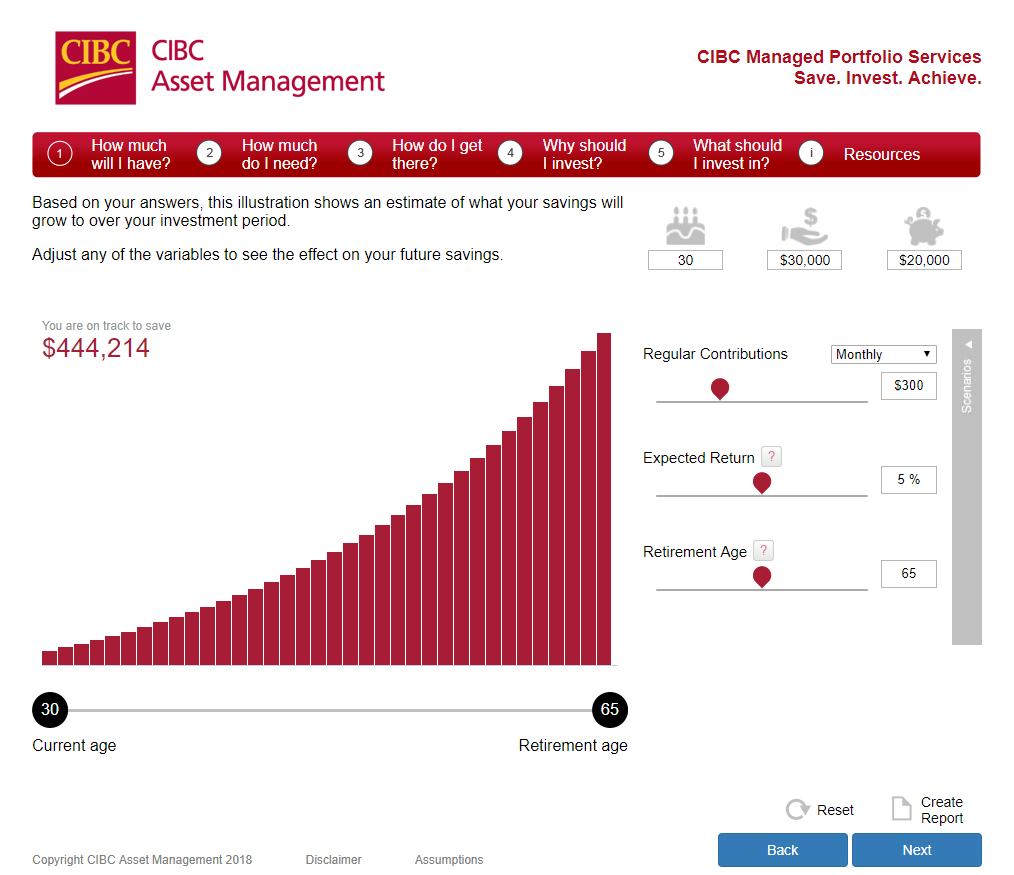Open Retirement Age help question mark
This screenshot has height=875, width=1014.
pos(763,550)
